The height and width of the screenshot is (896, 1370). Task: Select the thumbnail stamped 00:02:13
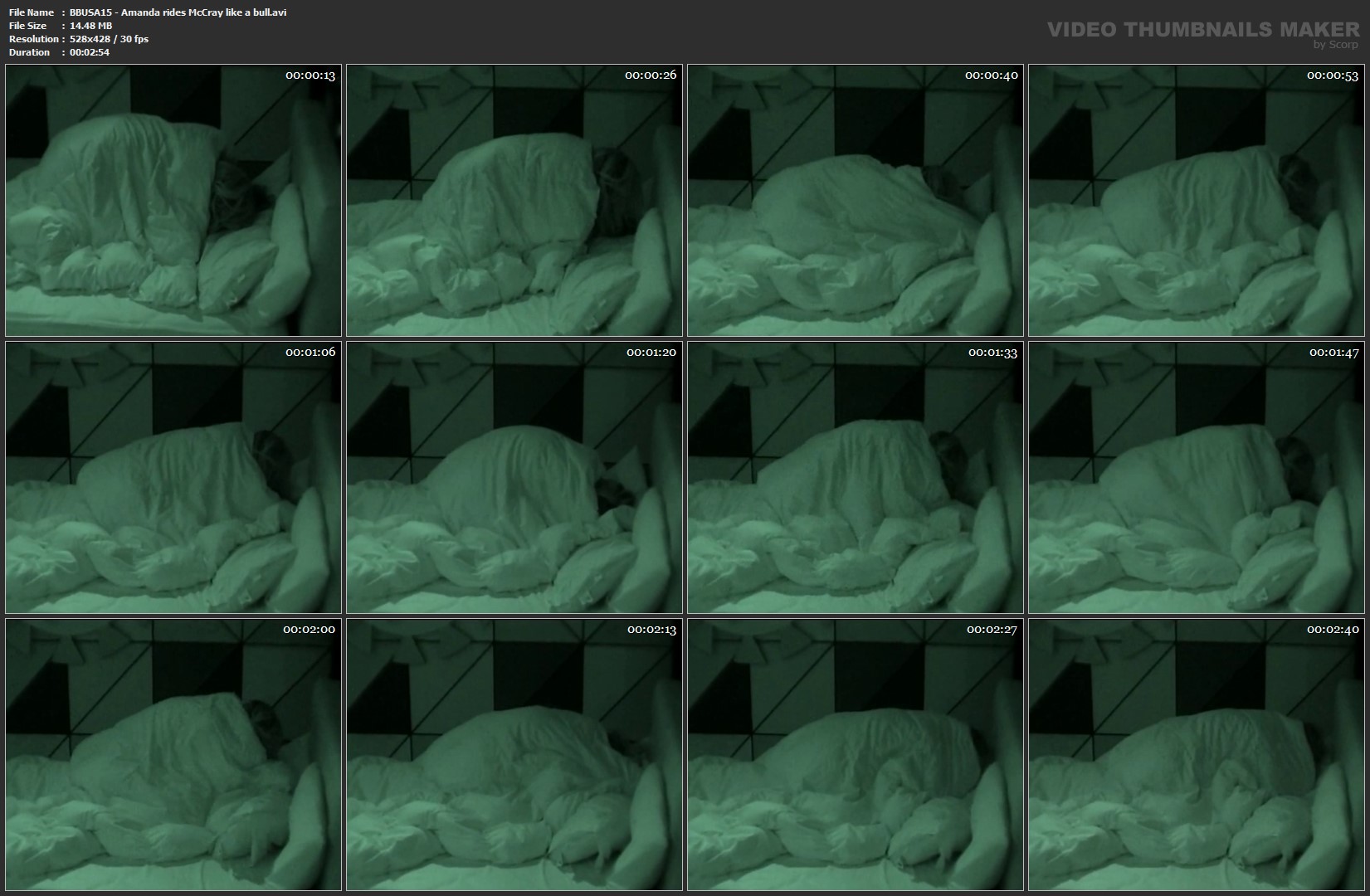(x=514, y=754)
